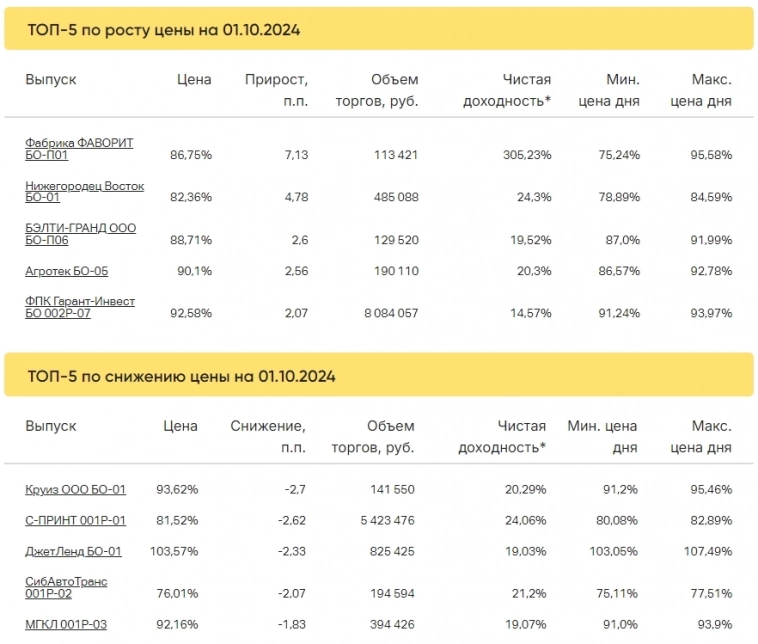
Task: Click the ТОП-5 по росту цены header
Action: (x=163, y=30)
